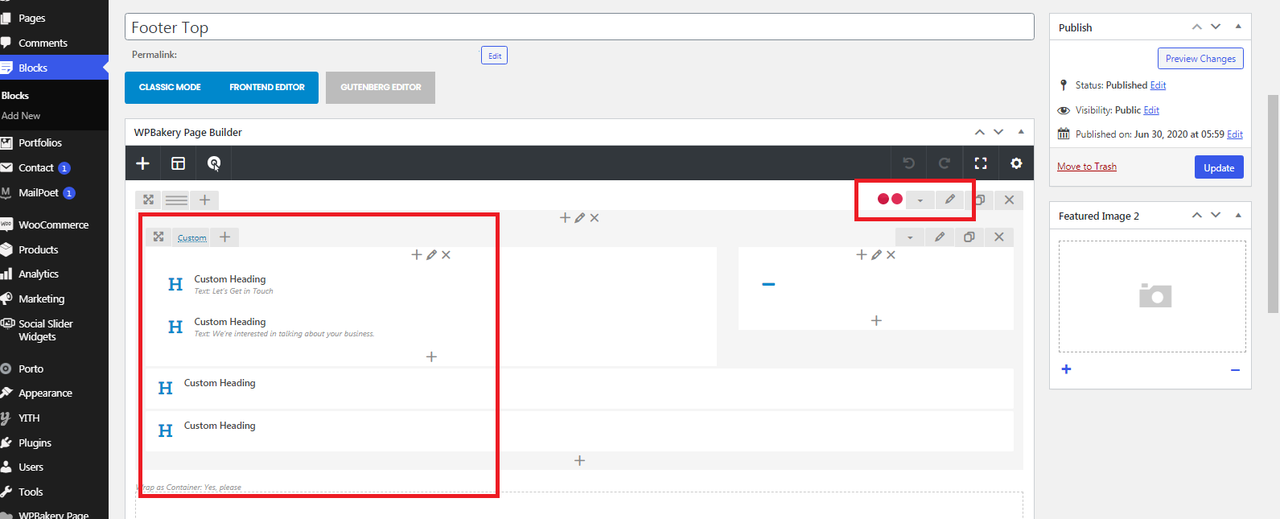Click the Move to Trash link
The image size is (1280, 519).
pos(1086,166)
